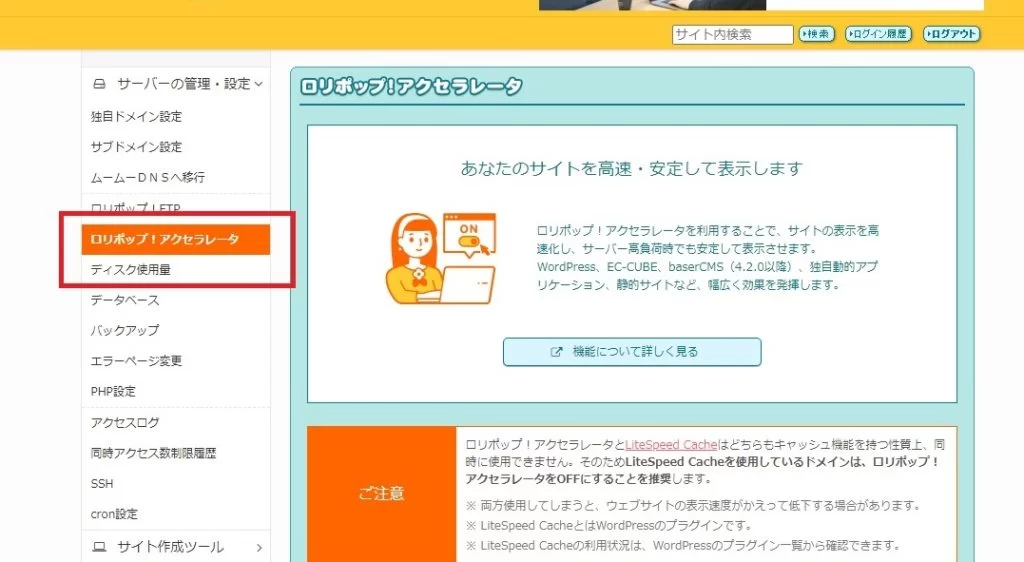1024x562 pixels.
Task: Click the ご注意 orange label
Action: [381, 493]
